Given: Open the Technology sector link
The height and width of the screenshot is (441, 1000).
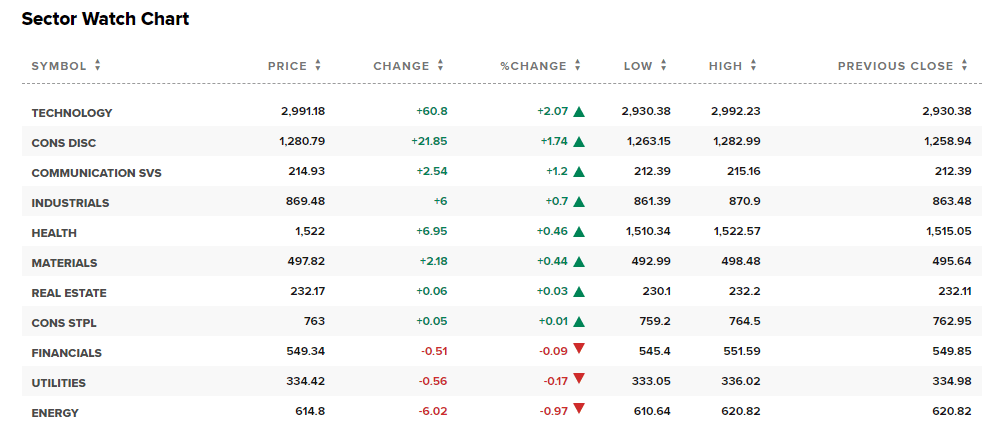Looking at the screenshot, I should [x=72, y=113].
